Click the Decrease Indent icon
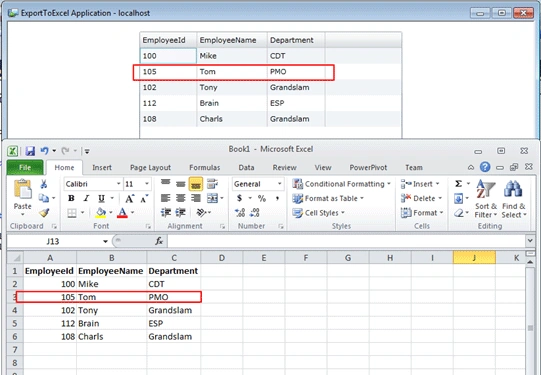The width and height of the screenshot is (541, 375). pos(166,213)
